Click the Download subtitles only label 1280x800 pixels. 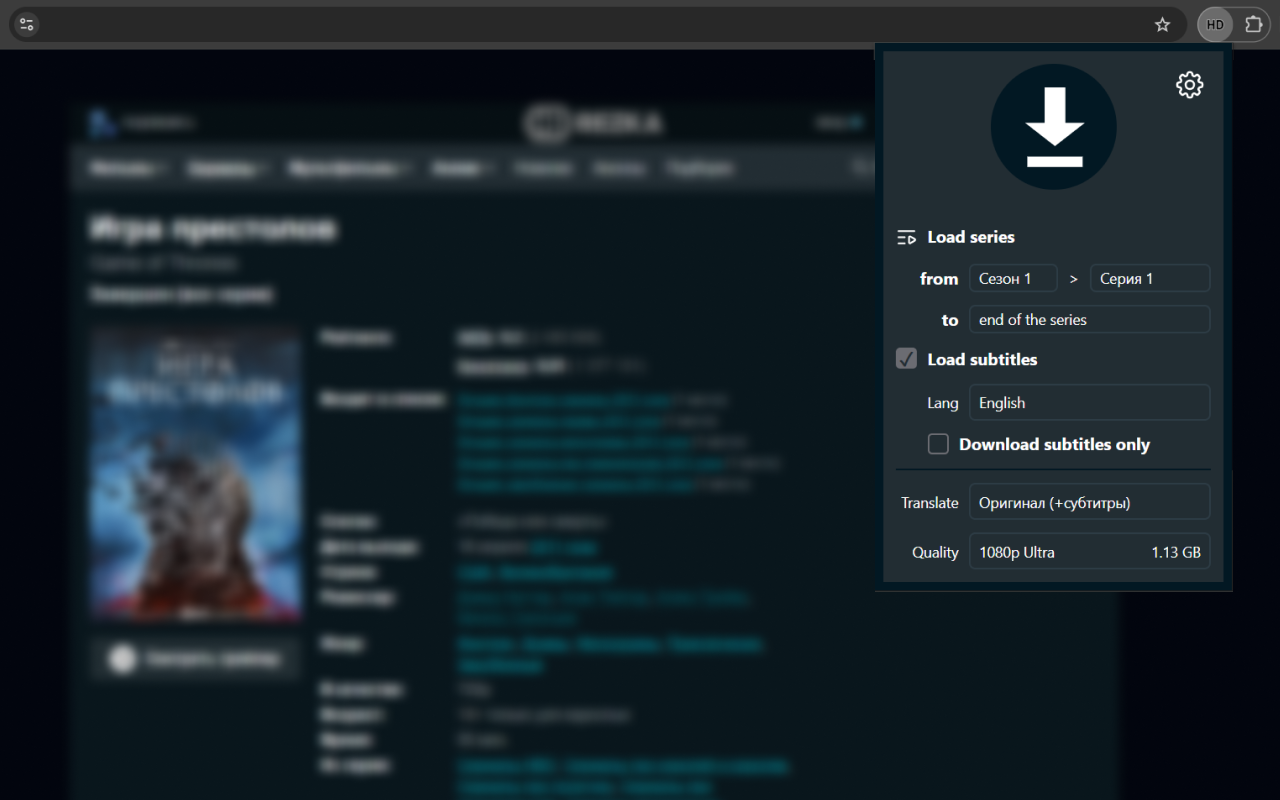pos(1054,444)
